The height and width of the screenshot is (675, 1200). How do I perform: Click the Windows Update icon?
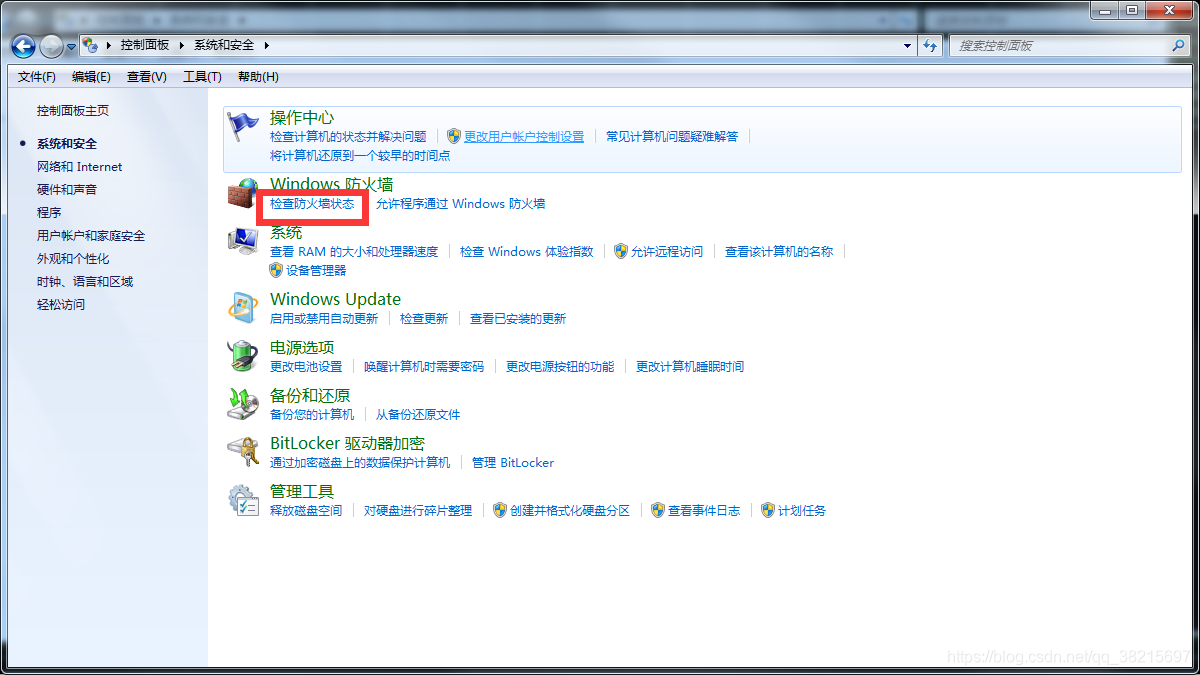point(243,308)
